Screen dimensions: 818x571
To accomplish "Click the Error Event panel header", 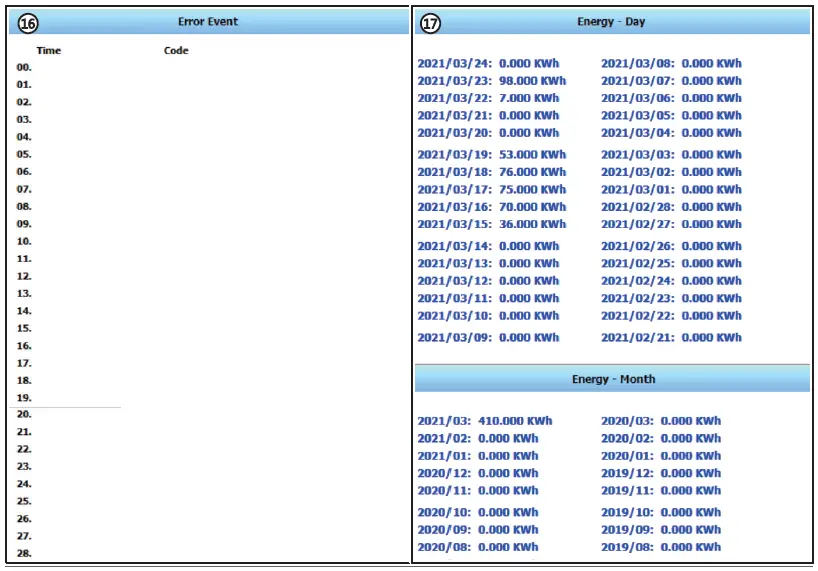I will click(209, 22).
